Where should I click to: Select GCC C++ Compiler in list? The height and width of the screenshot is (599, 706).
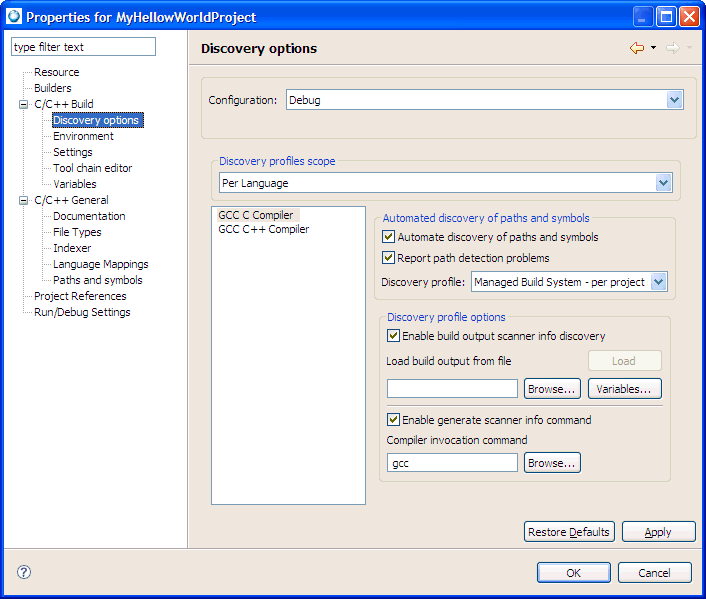pyautogui.click(x=263, y=229)
